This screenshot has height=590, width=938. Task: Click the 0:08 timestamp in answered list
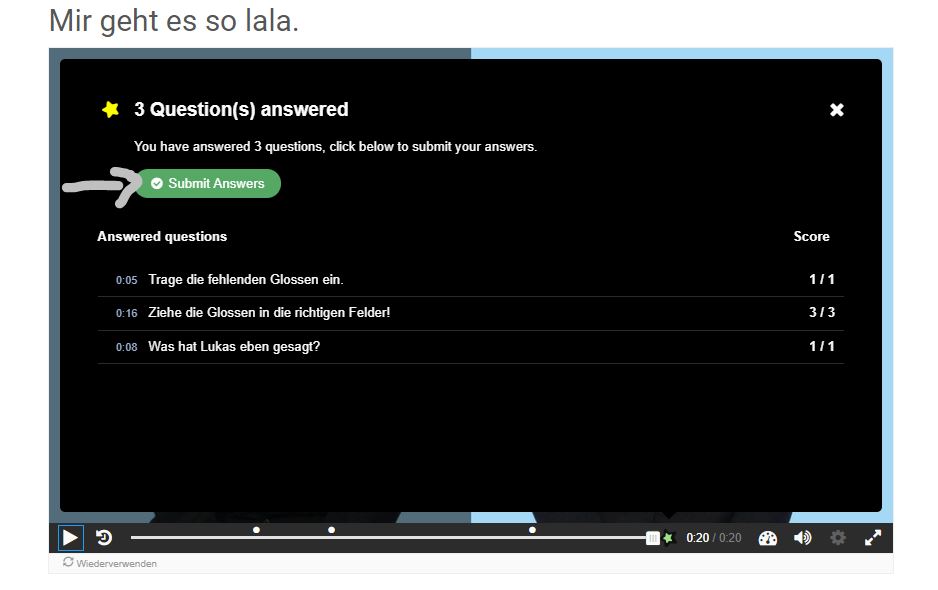[x=126, y=348]
